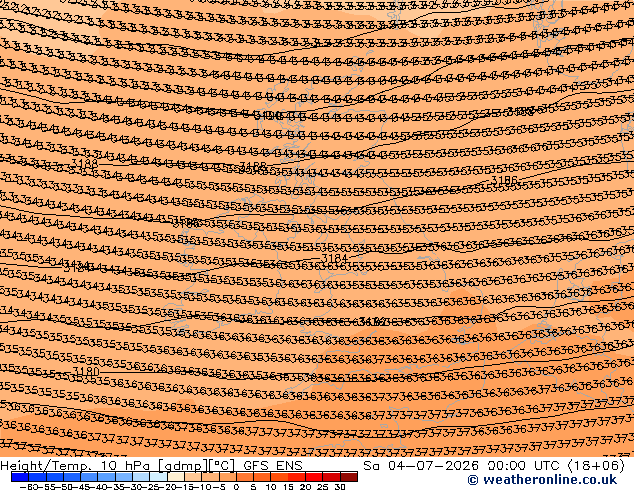
Task: Click the darkest blue legend swatch below -60
Action: click(x=20, y=477)
